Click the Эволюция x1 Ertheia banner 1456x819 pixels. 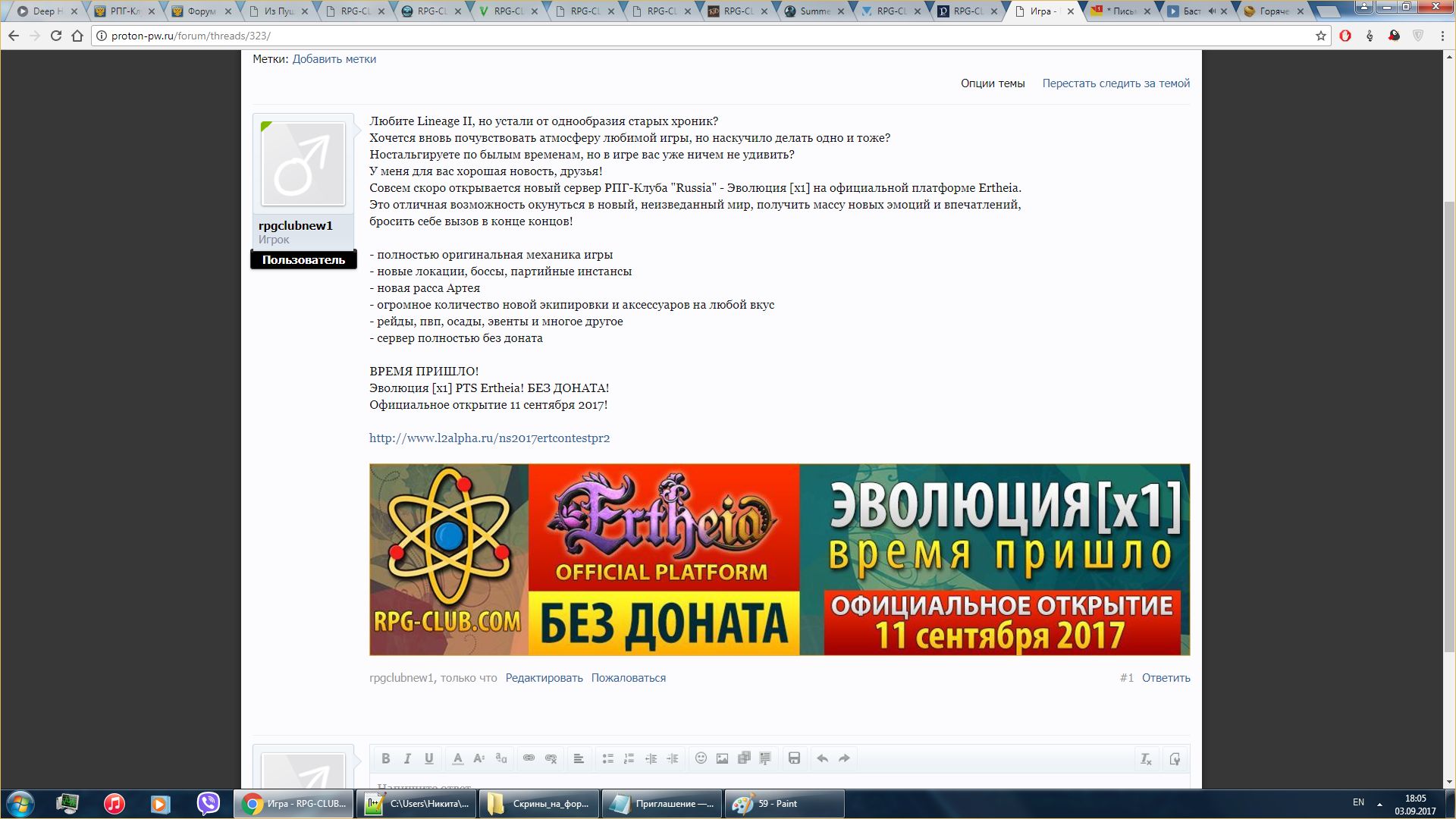[780, 560]
